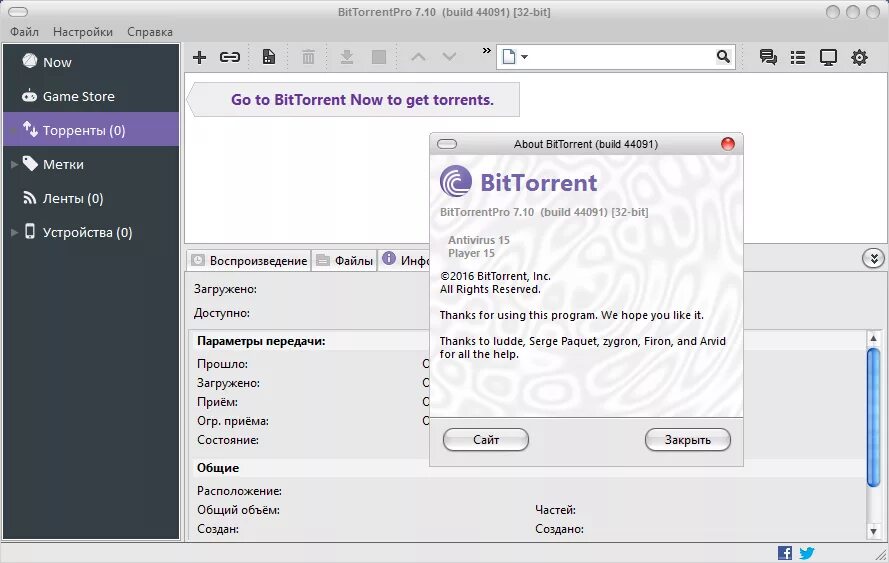Open Facebook icon in status bar

click(785, 553)
